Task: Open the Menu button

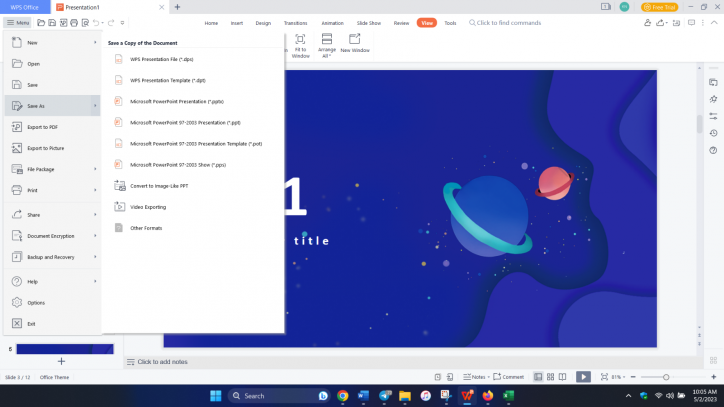Action: (18, 23)
